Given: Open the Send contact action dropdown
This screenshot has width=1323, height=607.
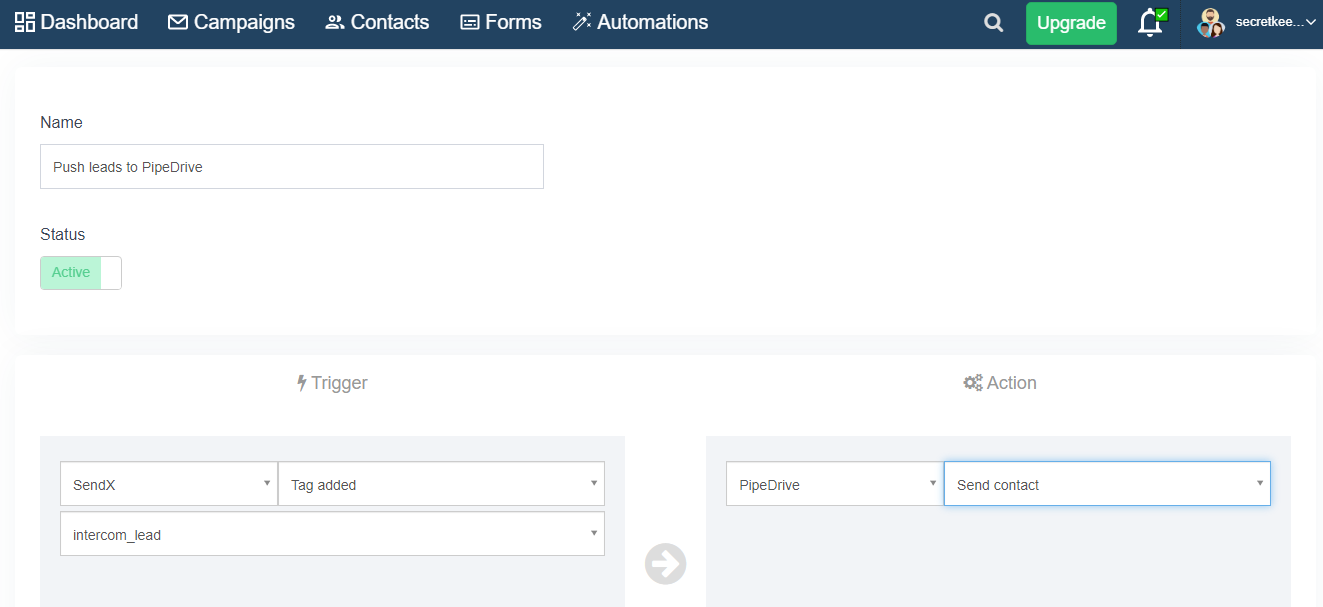Looking at the screenshot, I should click(1107, 483).
